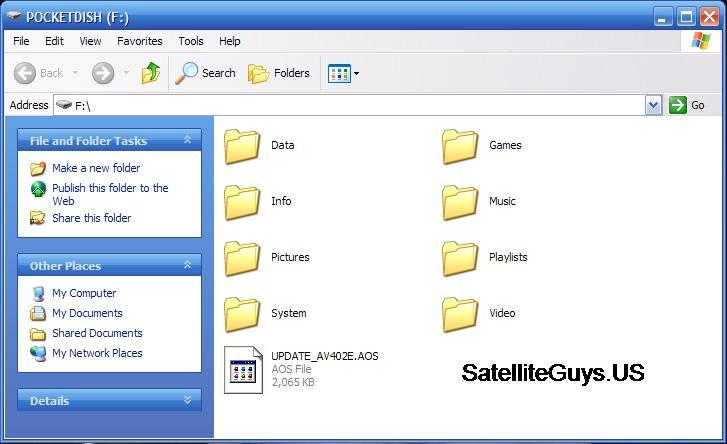Click the Shared Documents folder icon
Screen dimensions: 727x444
(x=38, y=334)
